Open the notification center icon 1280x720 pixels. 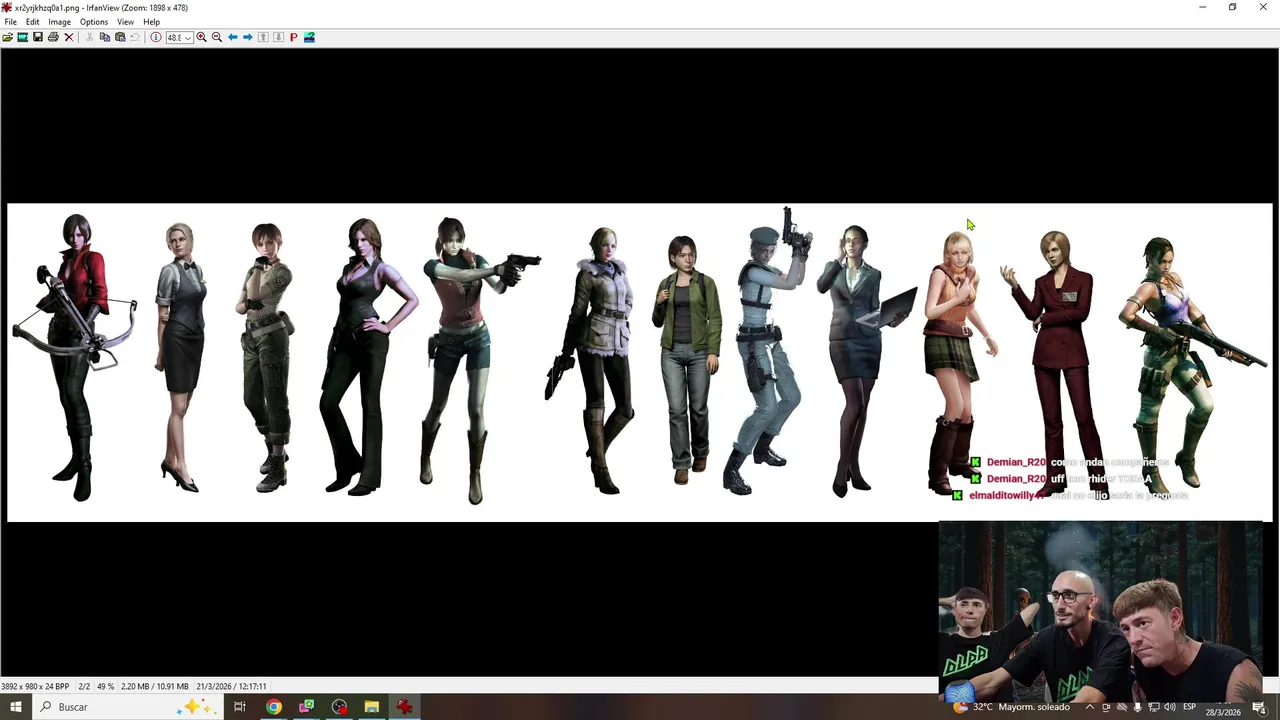click(x=1259, y=707)
